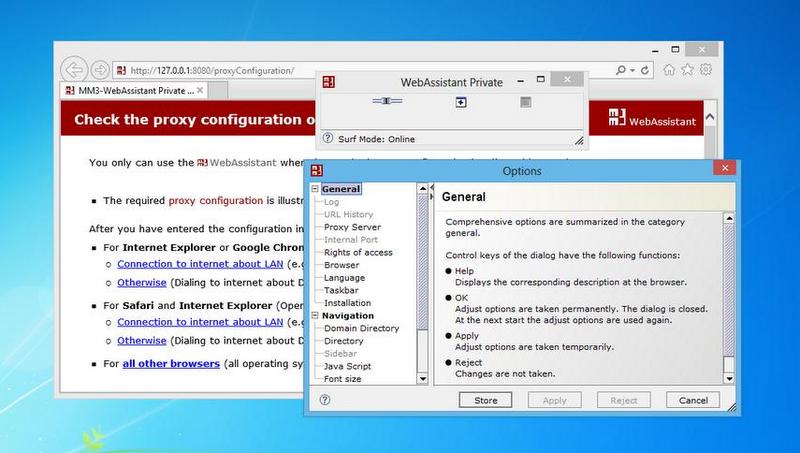Click the WebAssistant surf mode slider icon
This screenshot has height=453, width=800.
tap(387, 101)
